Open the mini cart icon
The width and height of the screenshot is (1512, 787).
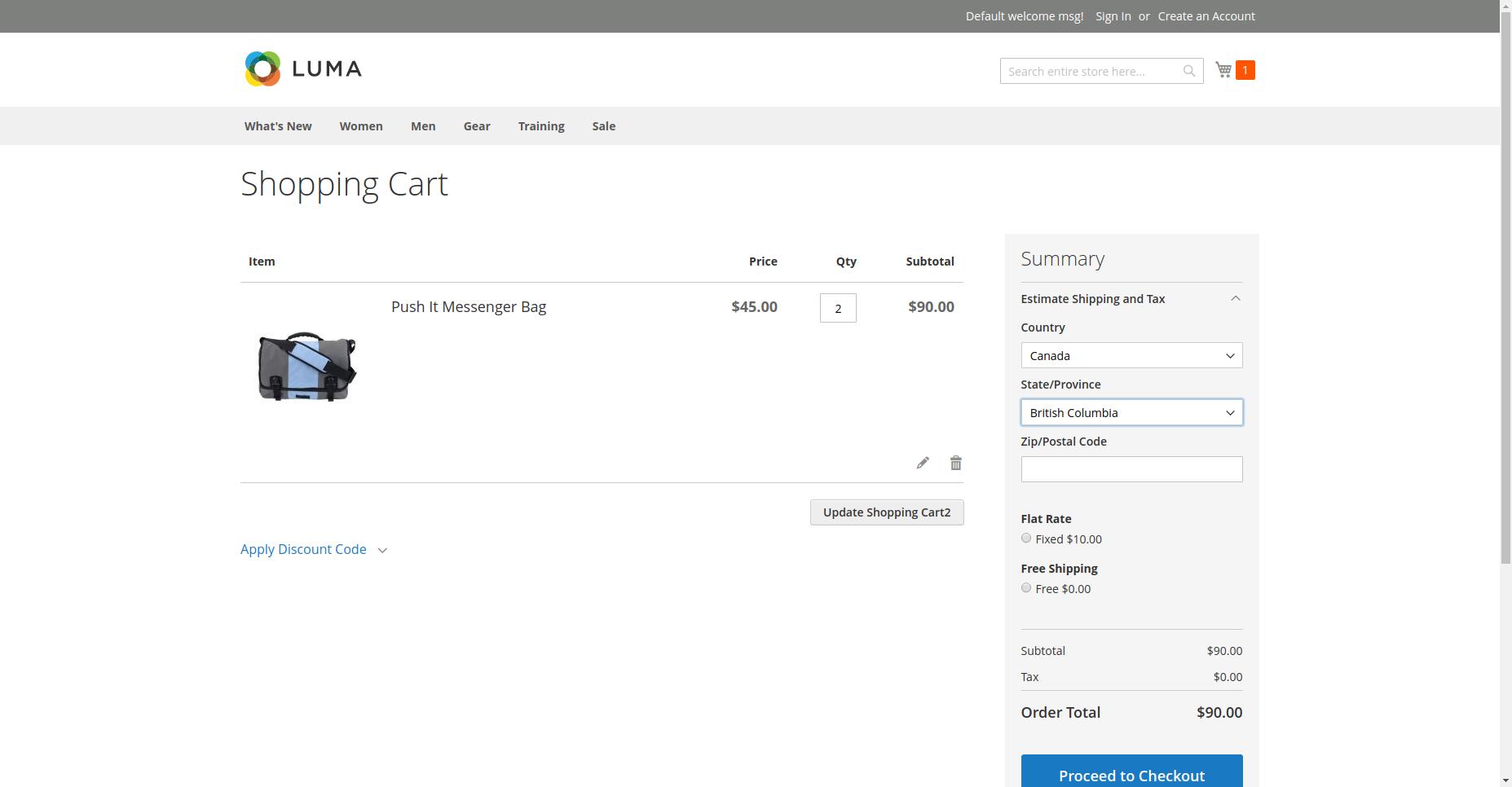point(1223,69)
